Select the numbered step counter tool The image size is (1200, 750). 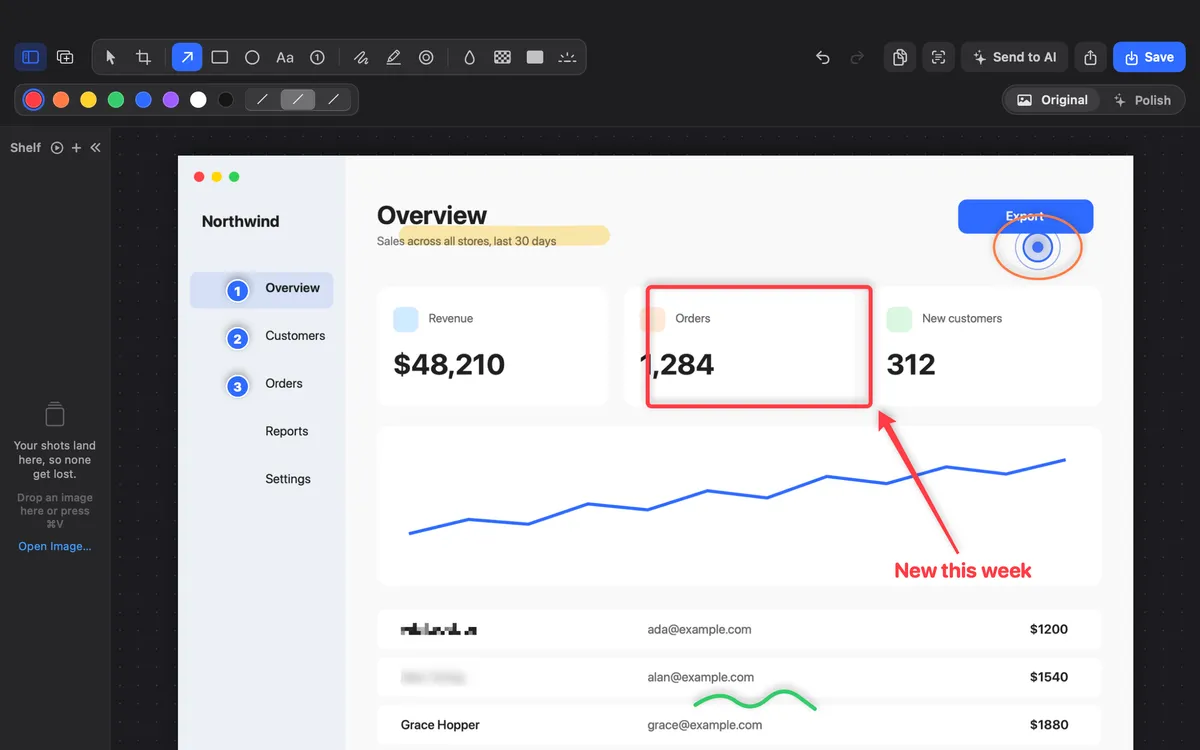click(x=317, y=57)
